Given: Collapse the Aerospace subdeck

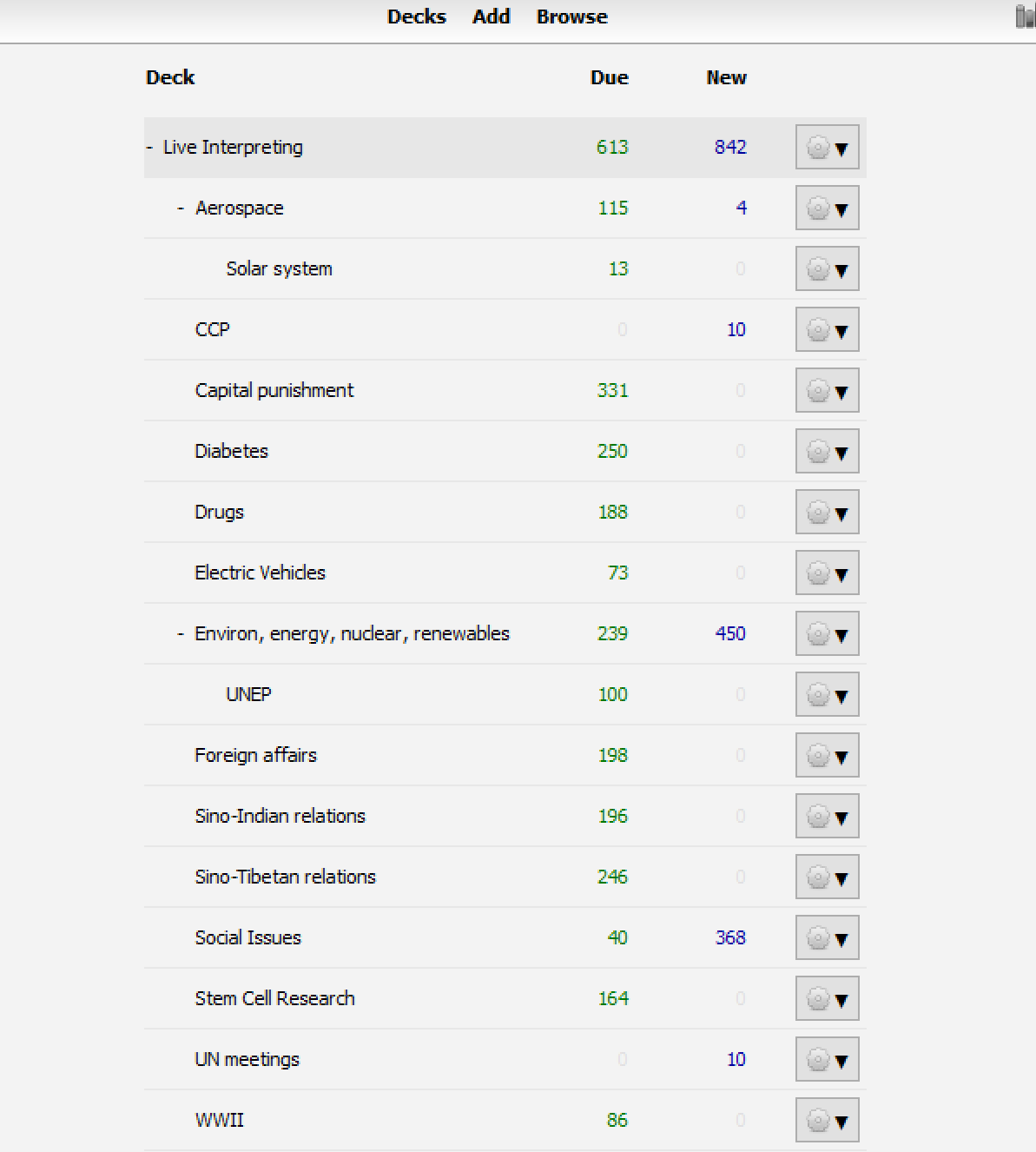Looking at the screenshot, I should point(181,209).
